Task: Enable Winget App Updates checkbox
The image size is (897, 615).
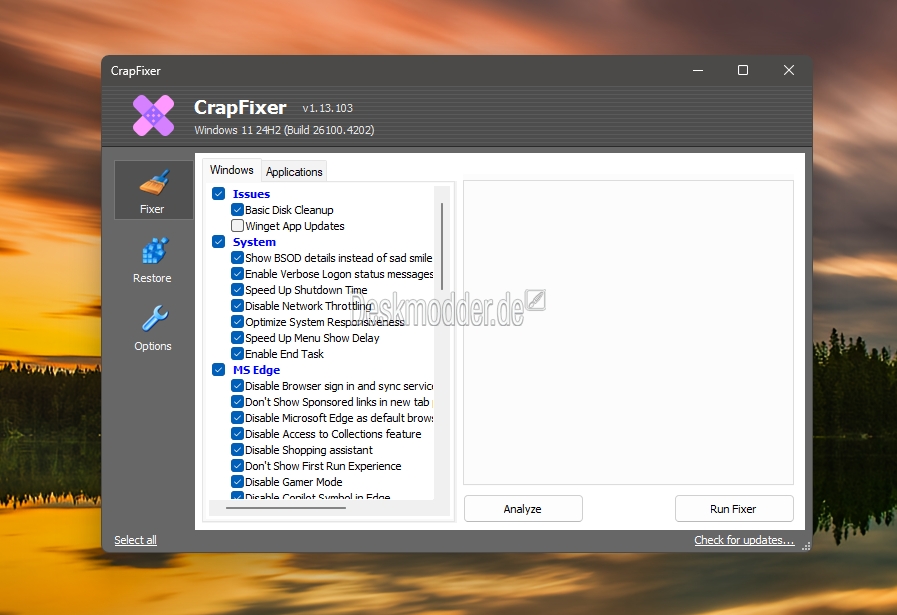Action: point(237,225)
